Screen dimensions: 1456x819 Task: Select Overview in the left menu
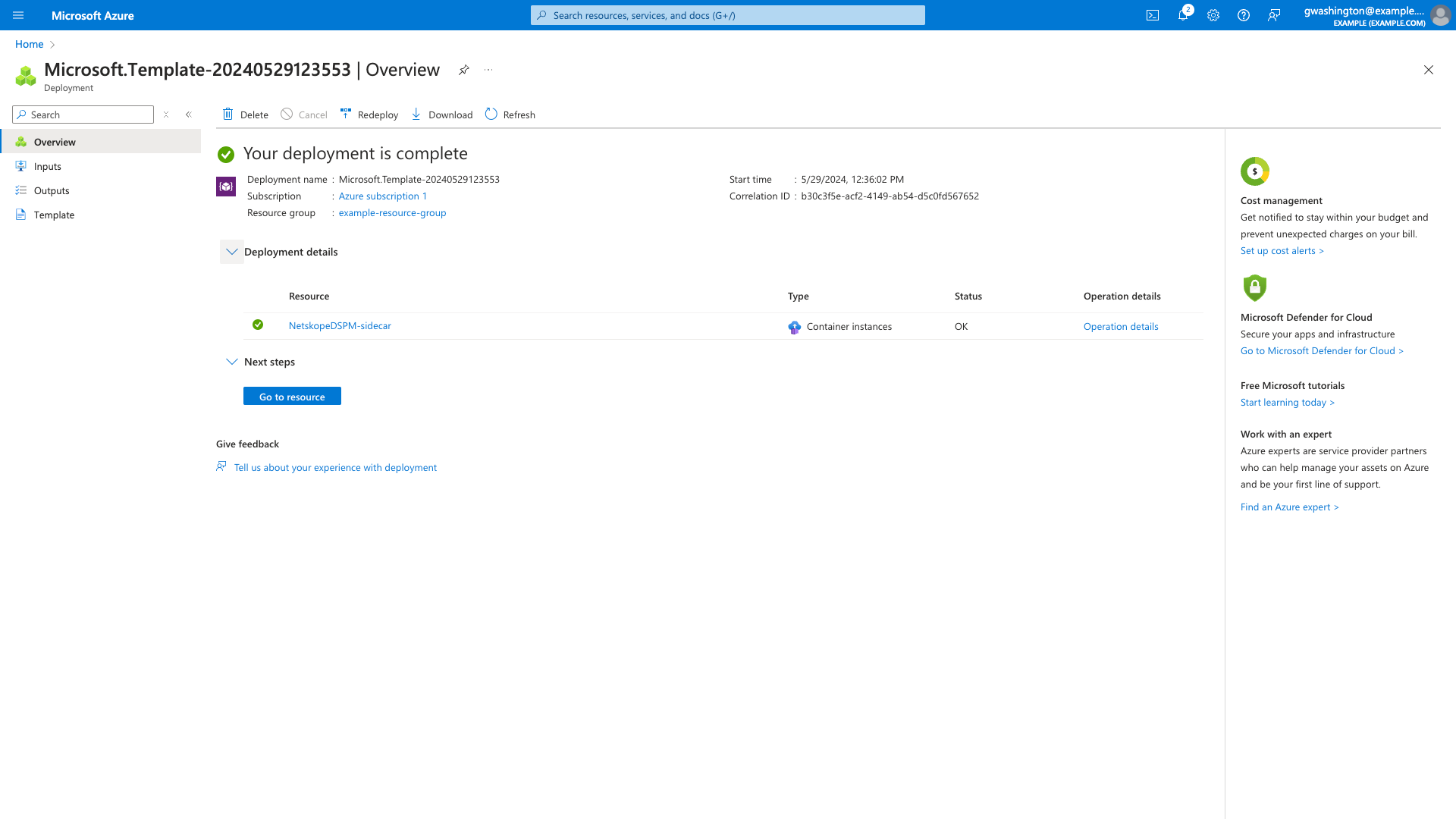pos(101,142)
